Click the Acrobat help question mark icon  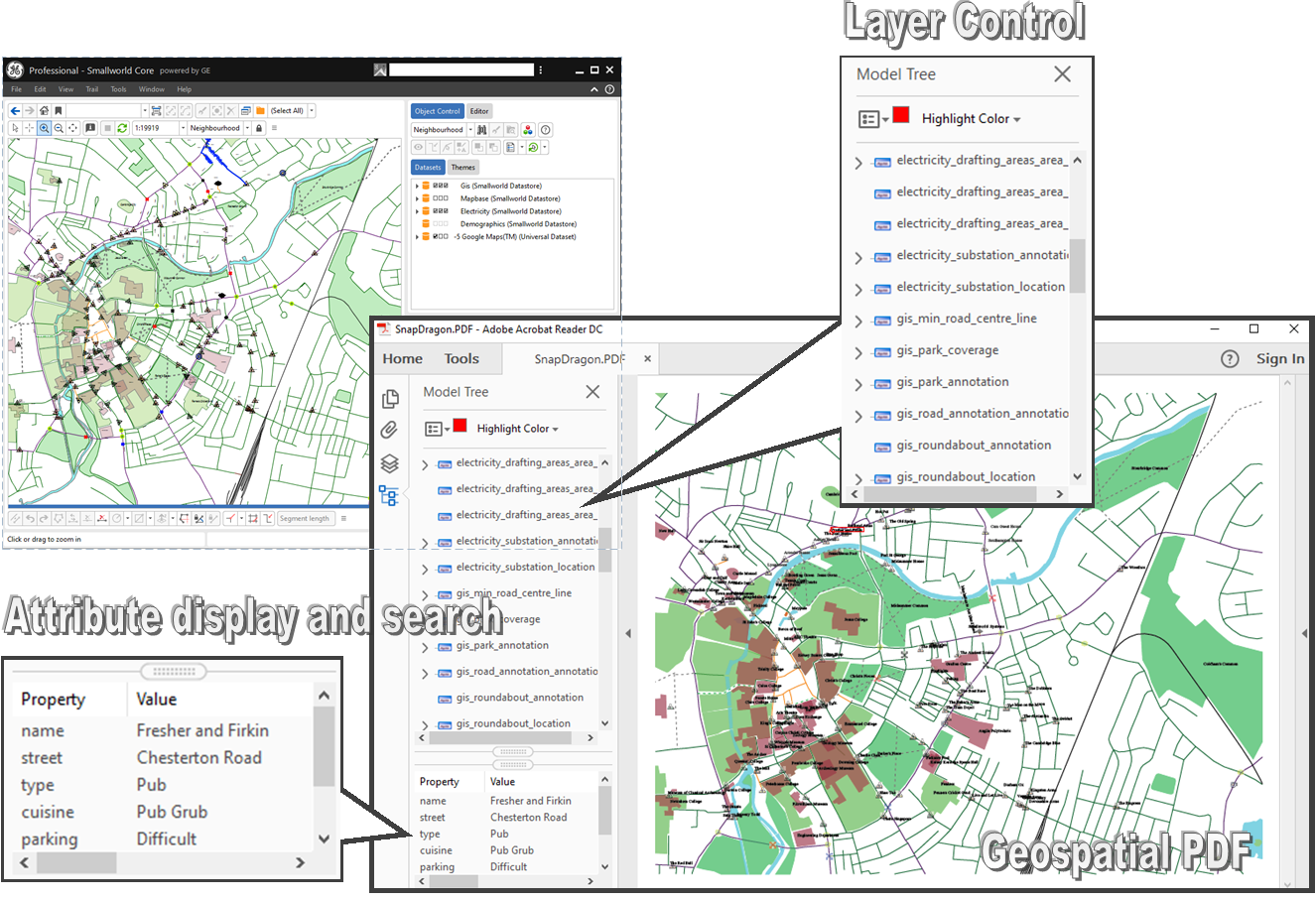1230,359
